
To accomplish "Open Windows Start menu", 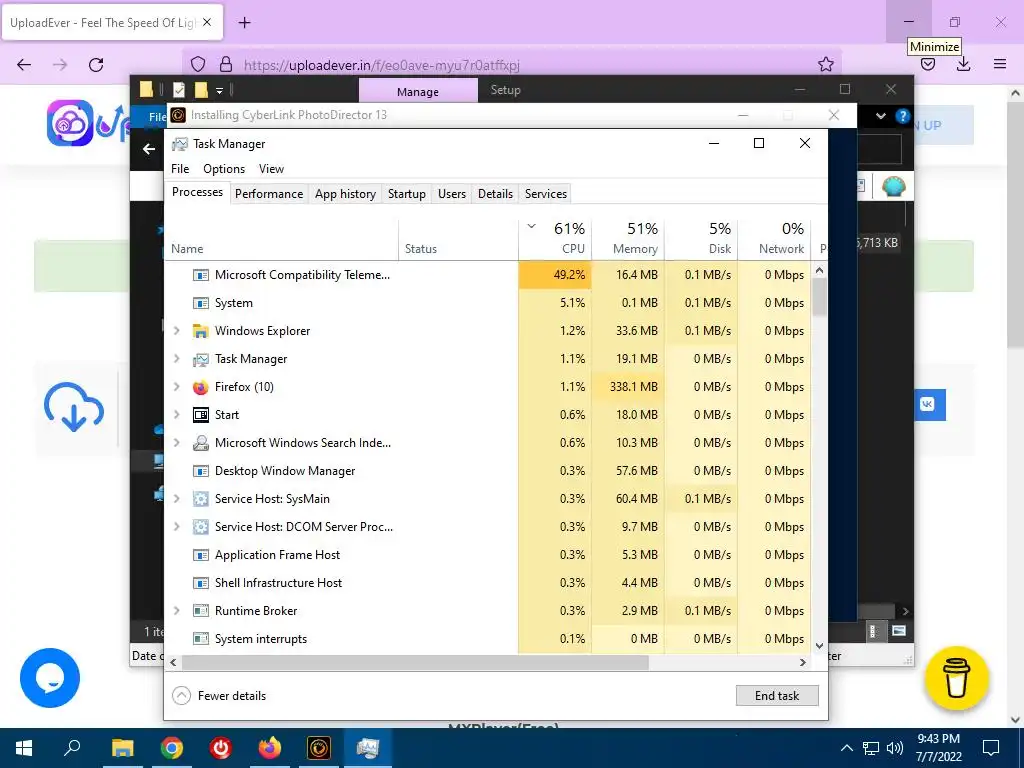I will [x=24, y=748].
